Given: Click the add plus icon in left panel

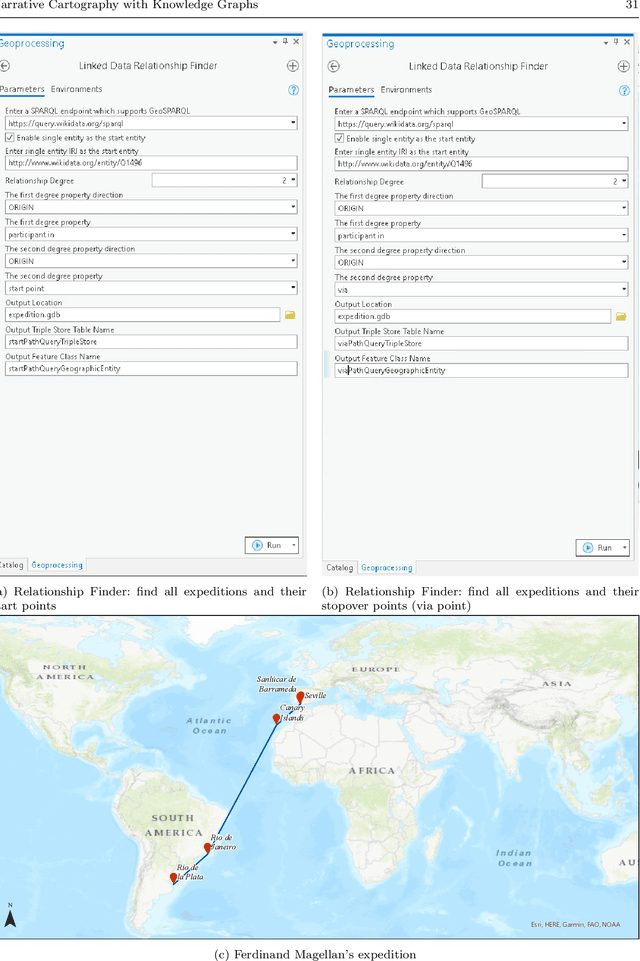Looking at the screenshot, I should (x=293, y=66).
